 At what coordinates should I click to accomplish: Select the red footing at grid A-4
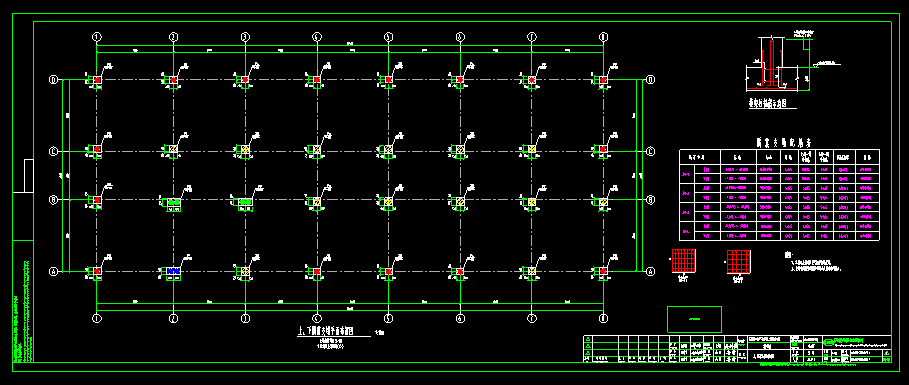[x=317, y=271]
